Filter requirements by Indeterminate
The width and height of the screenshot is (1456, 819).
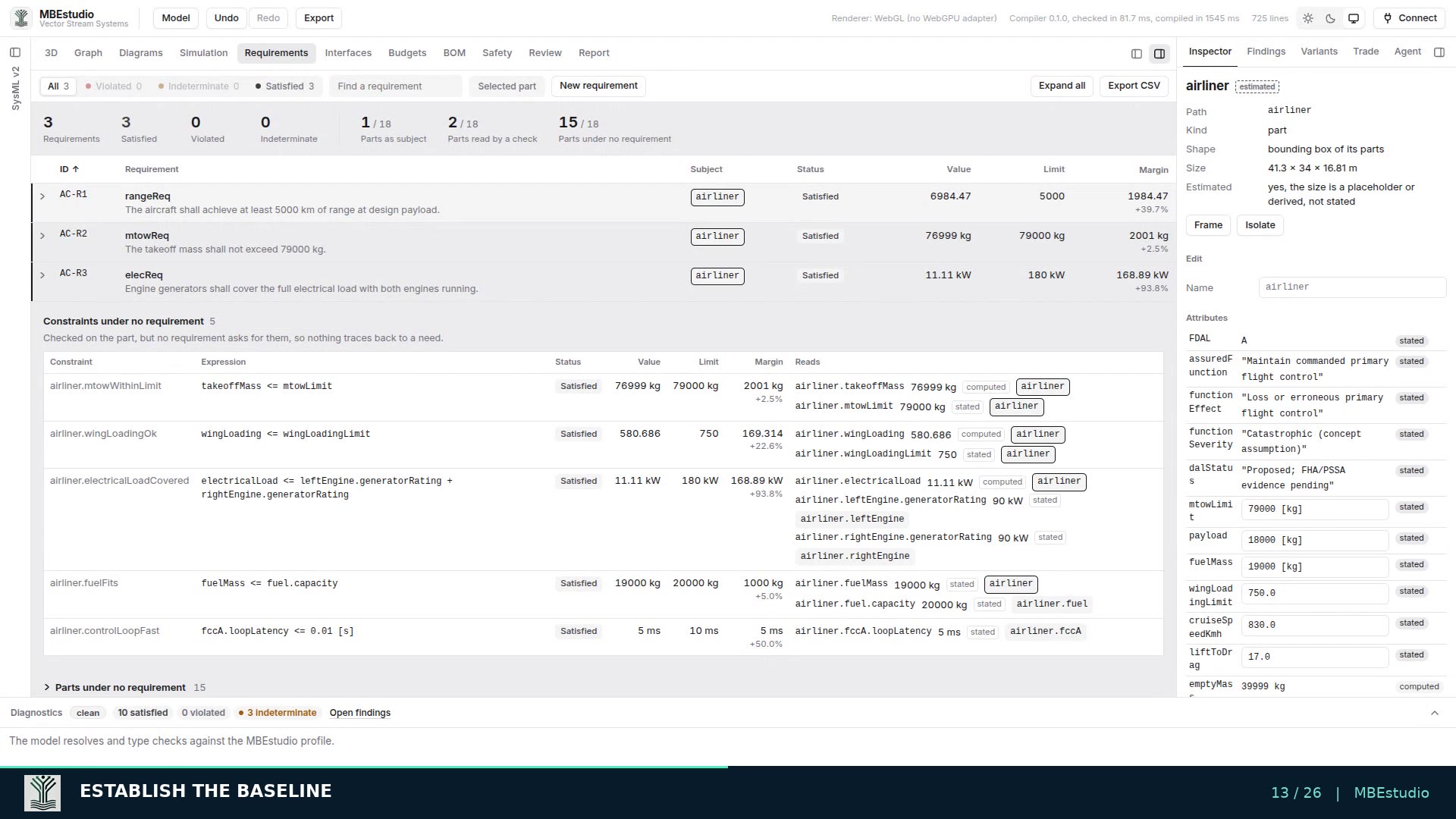199,86
